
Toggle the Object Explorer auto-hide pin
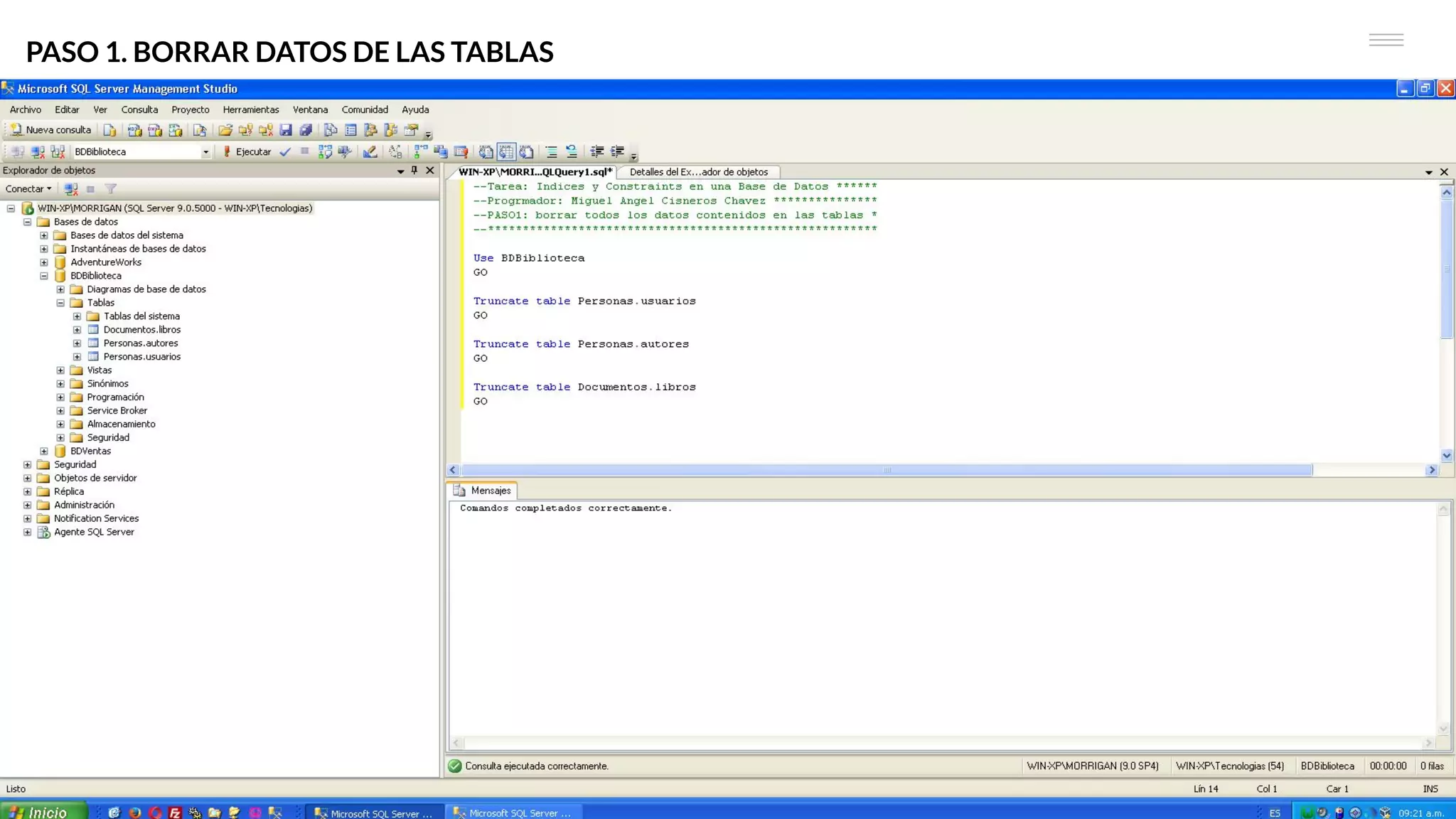[414, 171]
